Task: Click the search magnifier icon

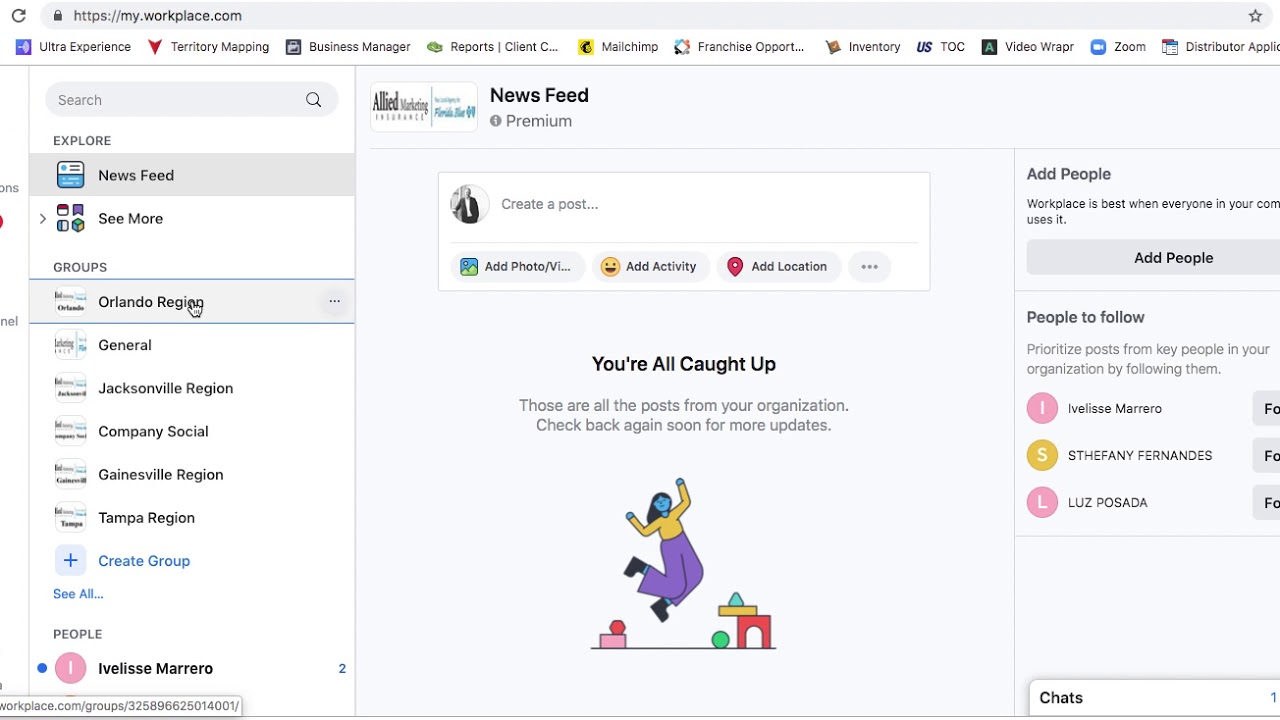Action: pos(314,100)
